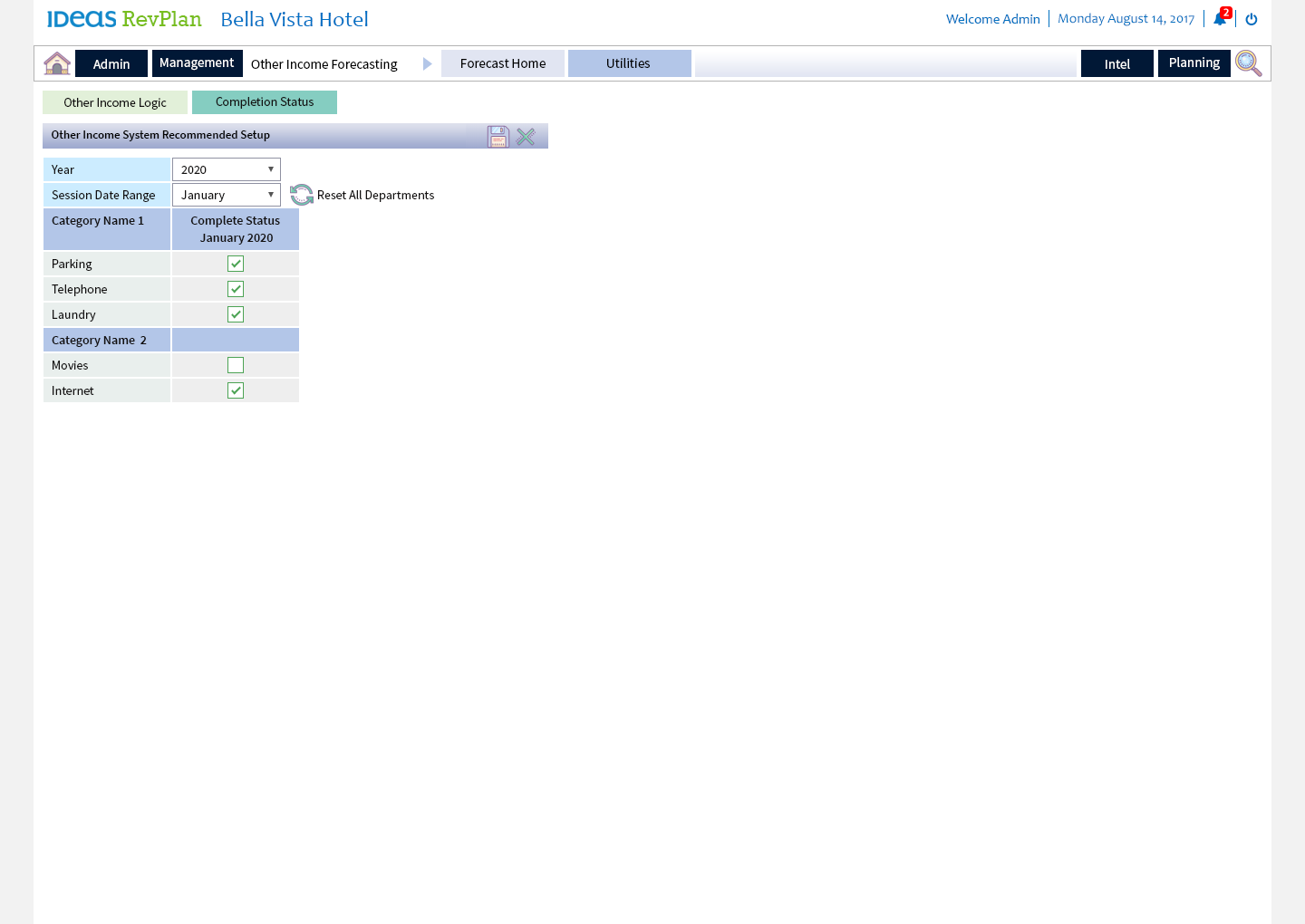Click the magnifying glass search icon
The height and width of the screenshot is (924, 1305).
[x=1248, y=63]
